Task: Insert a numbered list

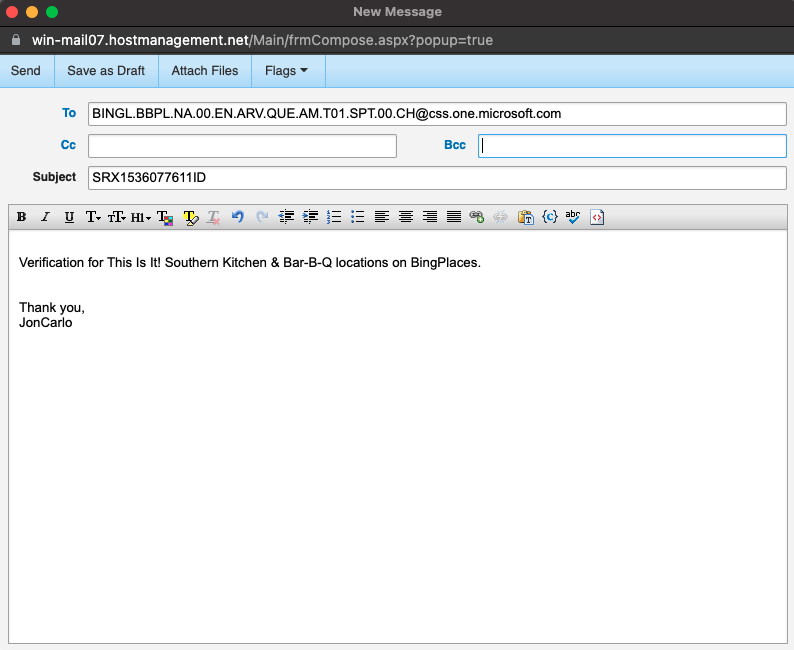Action: click(x=334, y=217)
